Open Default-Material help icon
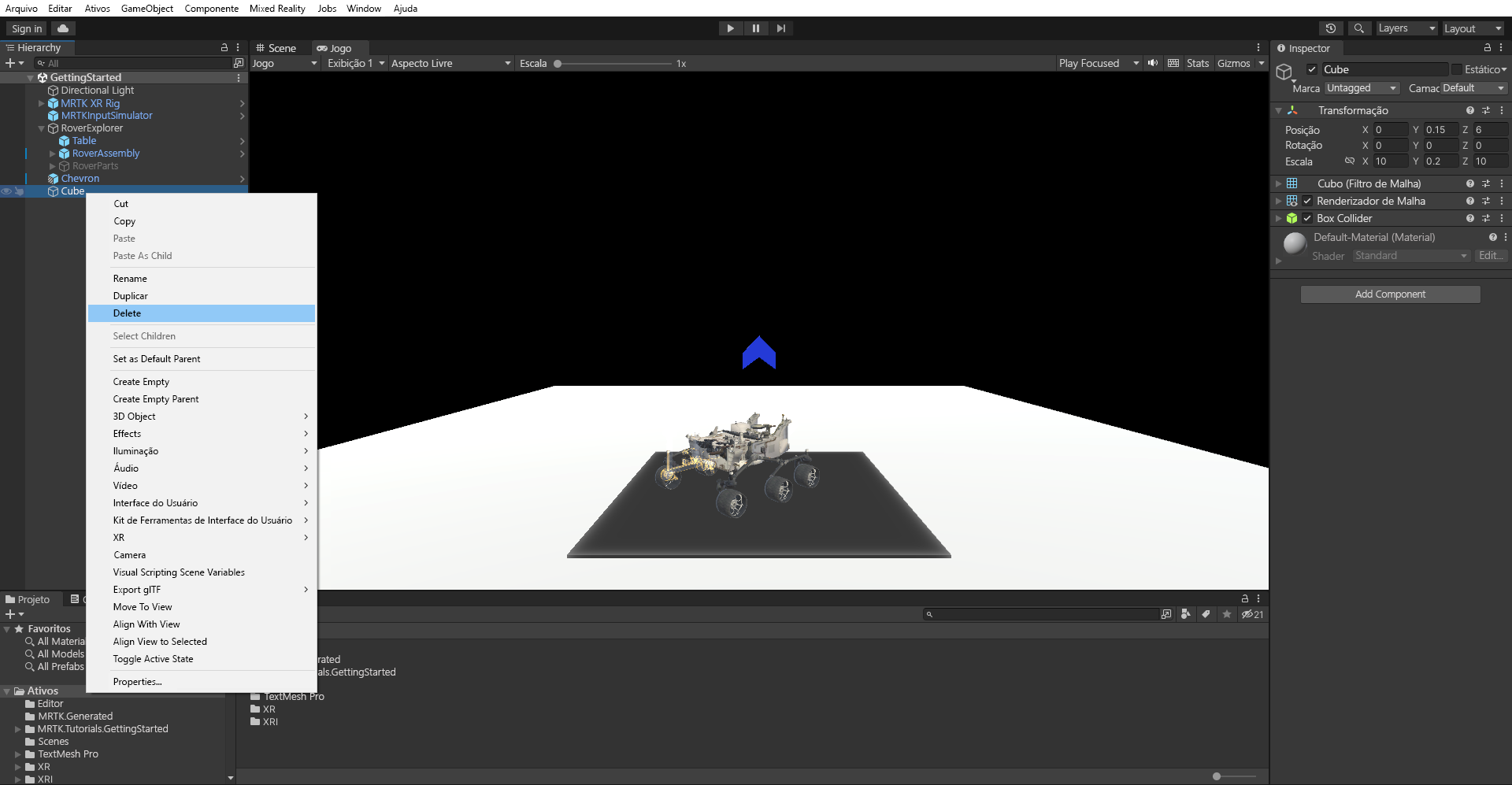Image resolution: width=1512 pixels, height=785 pixels. click(1492, 237)
